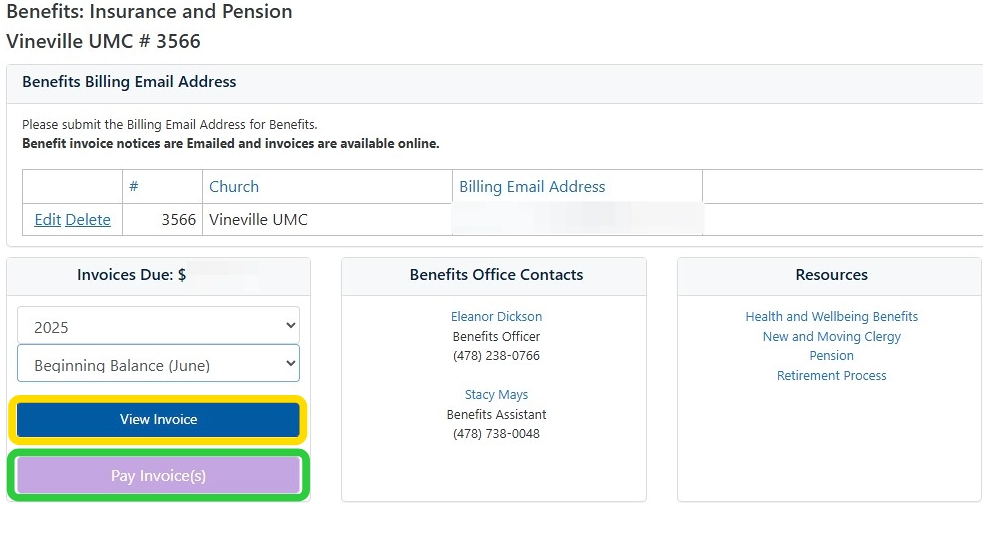This screenshot has height=550, width=983.
Task: Click the Vineville UMC church name cell
Action: pyautogui.click(x=258, y=220)
